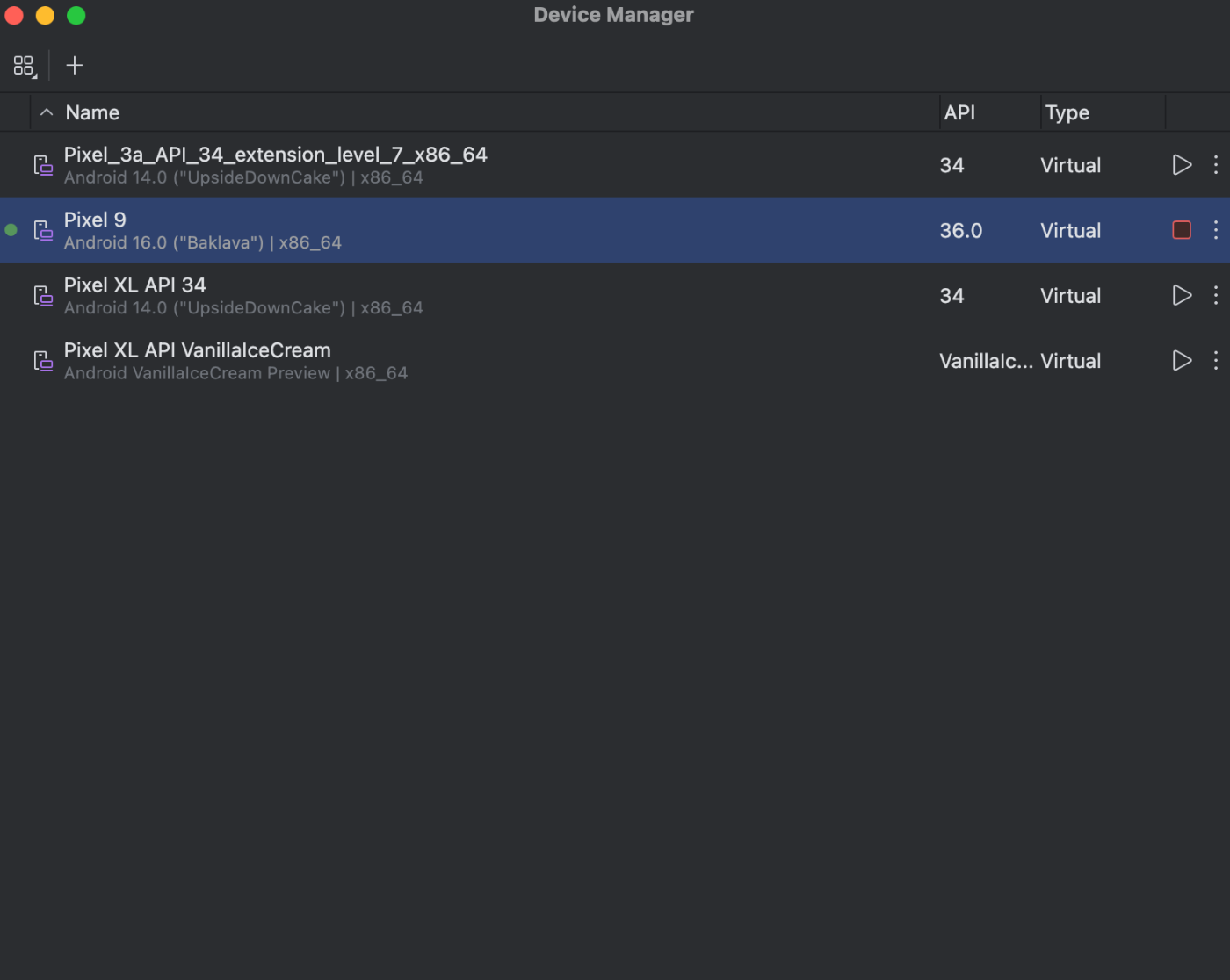The image size is (1230, 980).
Task: Click Virtual type in Pixel XL API 34 row
Action: tap(1070, 295)
